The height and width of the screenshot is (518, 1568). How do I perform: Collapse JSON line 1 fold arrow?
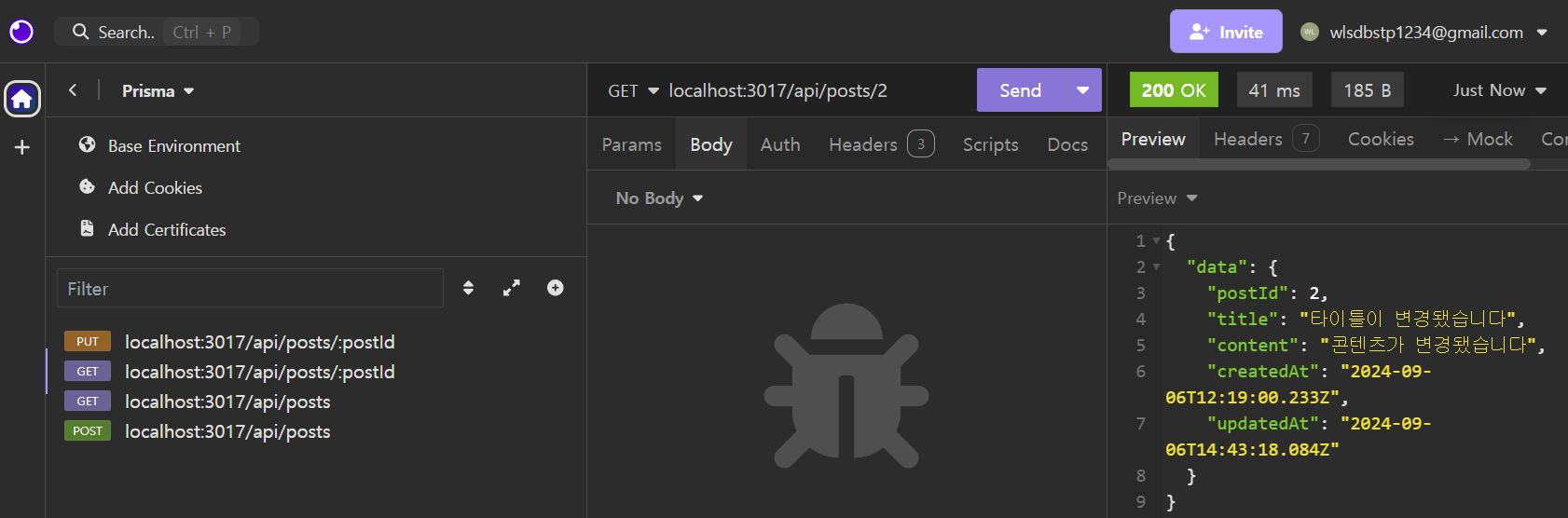coord(1156,241)
